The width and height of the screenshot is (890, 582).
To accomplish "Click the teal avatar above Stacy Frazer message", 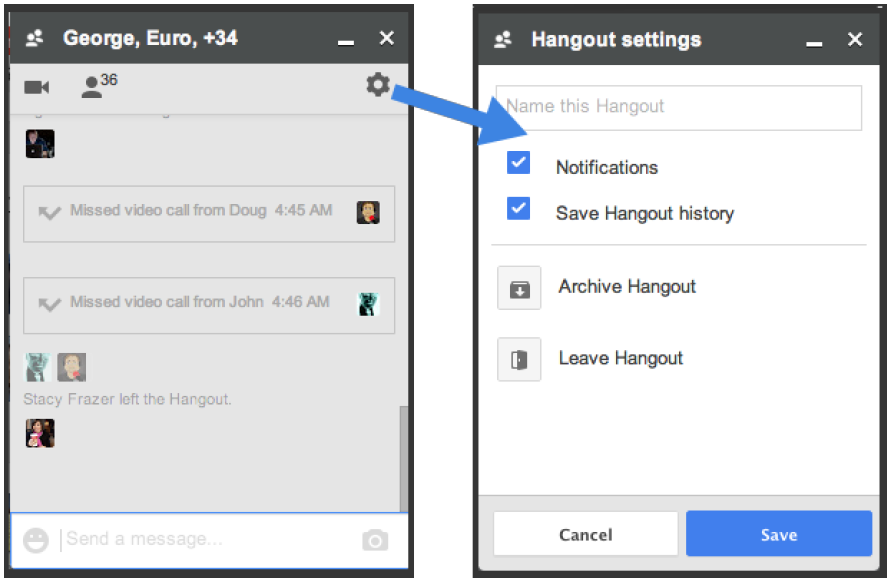I will point(37,367).
